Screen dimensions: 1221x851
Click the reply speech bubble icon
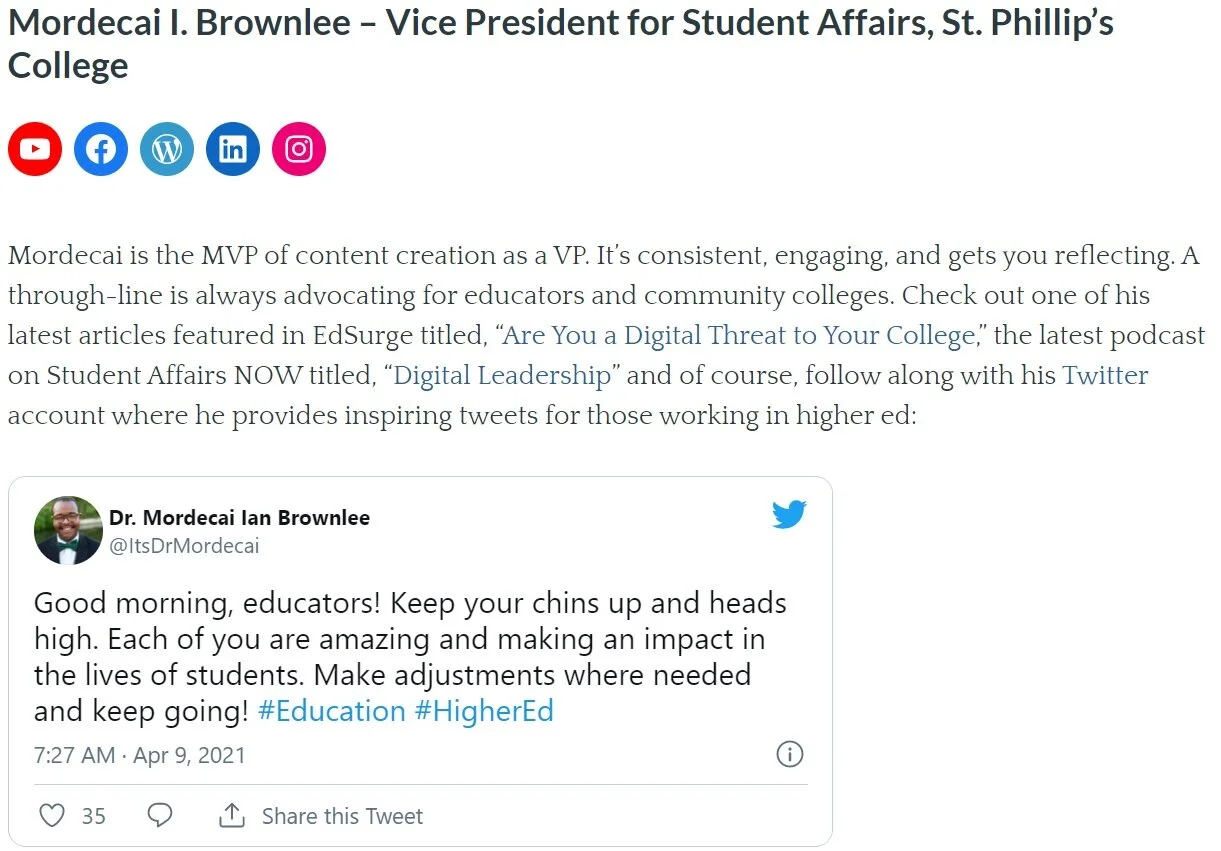(160, 816)
